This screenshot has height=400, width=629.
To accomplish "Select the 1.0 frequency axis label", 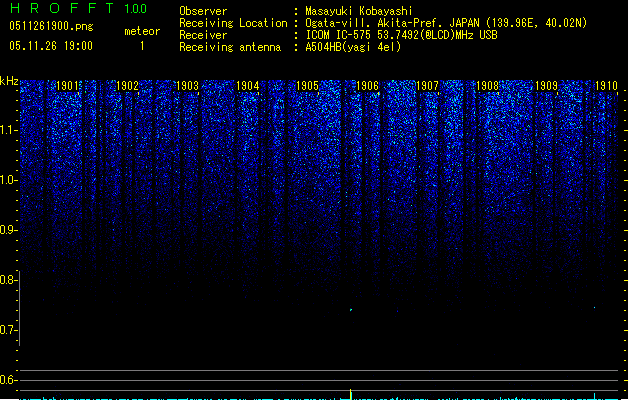I will click(9, 180).
